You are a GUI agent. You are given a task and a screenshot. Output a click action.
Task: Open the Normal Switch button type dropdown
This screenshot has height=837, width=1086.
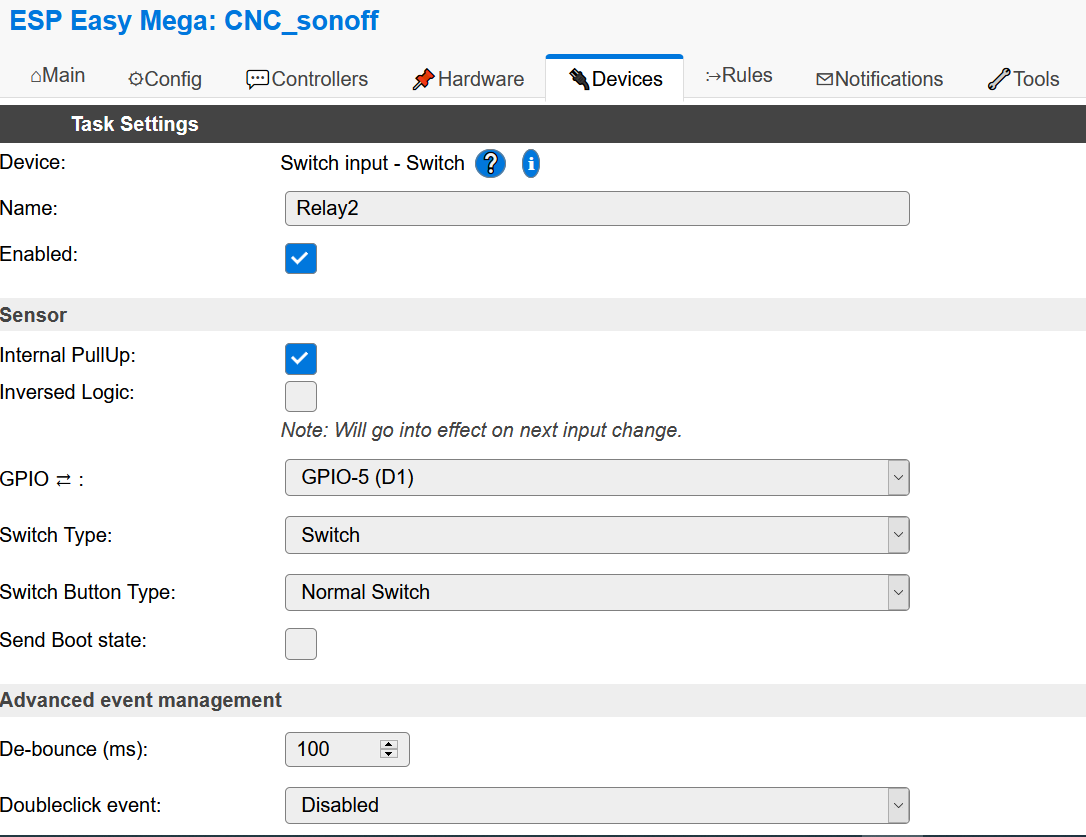tap(597, 592)
